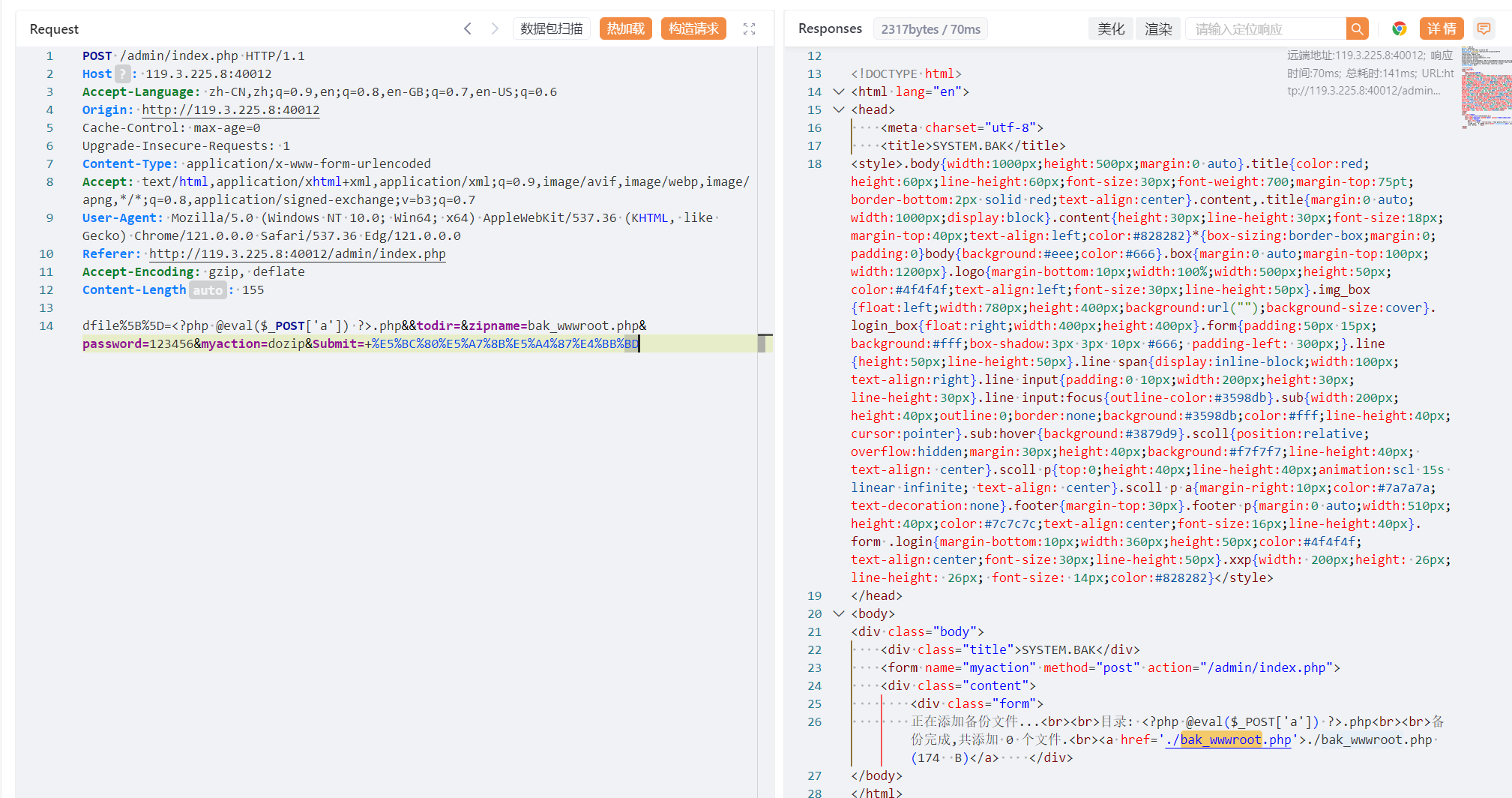Click the orange comment bubble icon

point(1484,28)
